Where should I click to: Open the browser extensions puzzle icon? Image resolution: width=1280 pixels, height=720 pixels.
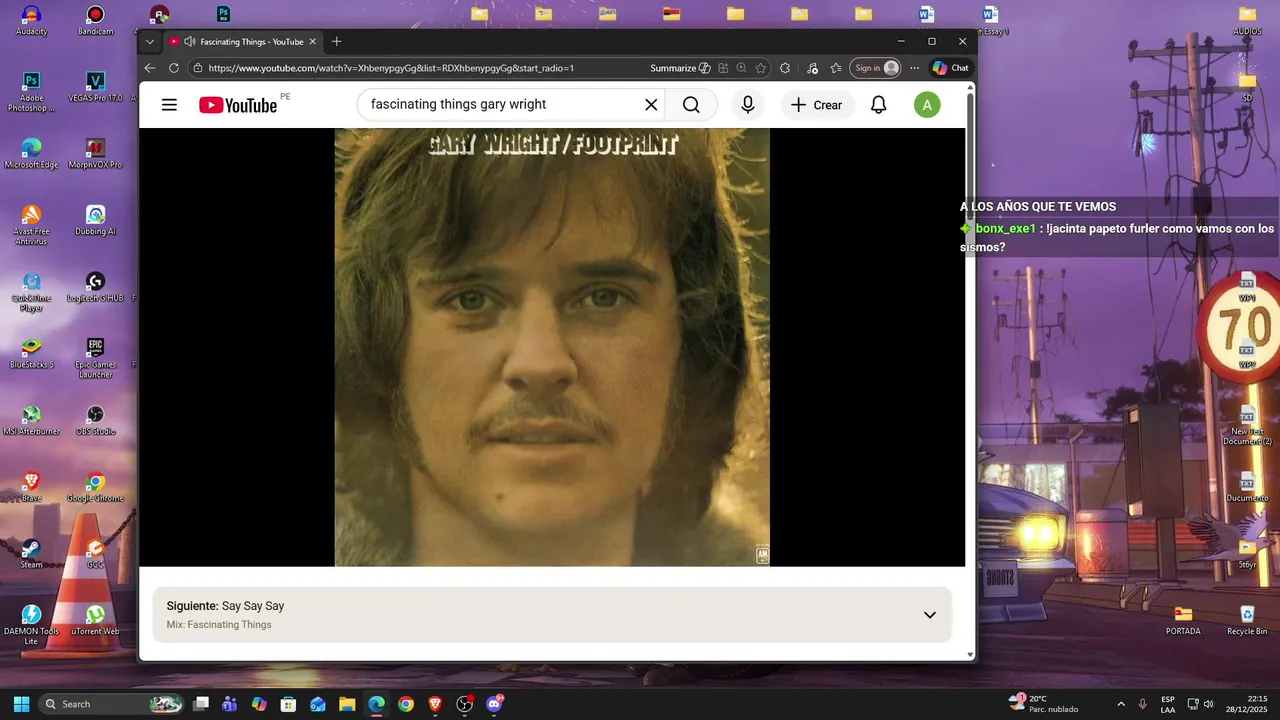pyautogui.click(x=785, y=68)
